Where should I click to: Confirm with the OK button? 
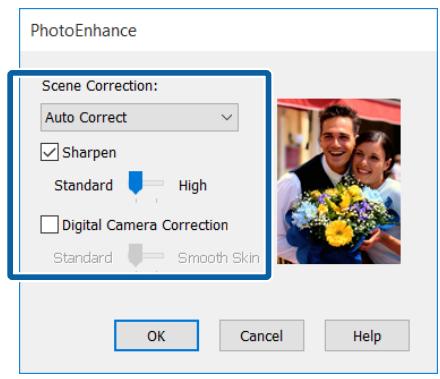click(x=156, y=336)
